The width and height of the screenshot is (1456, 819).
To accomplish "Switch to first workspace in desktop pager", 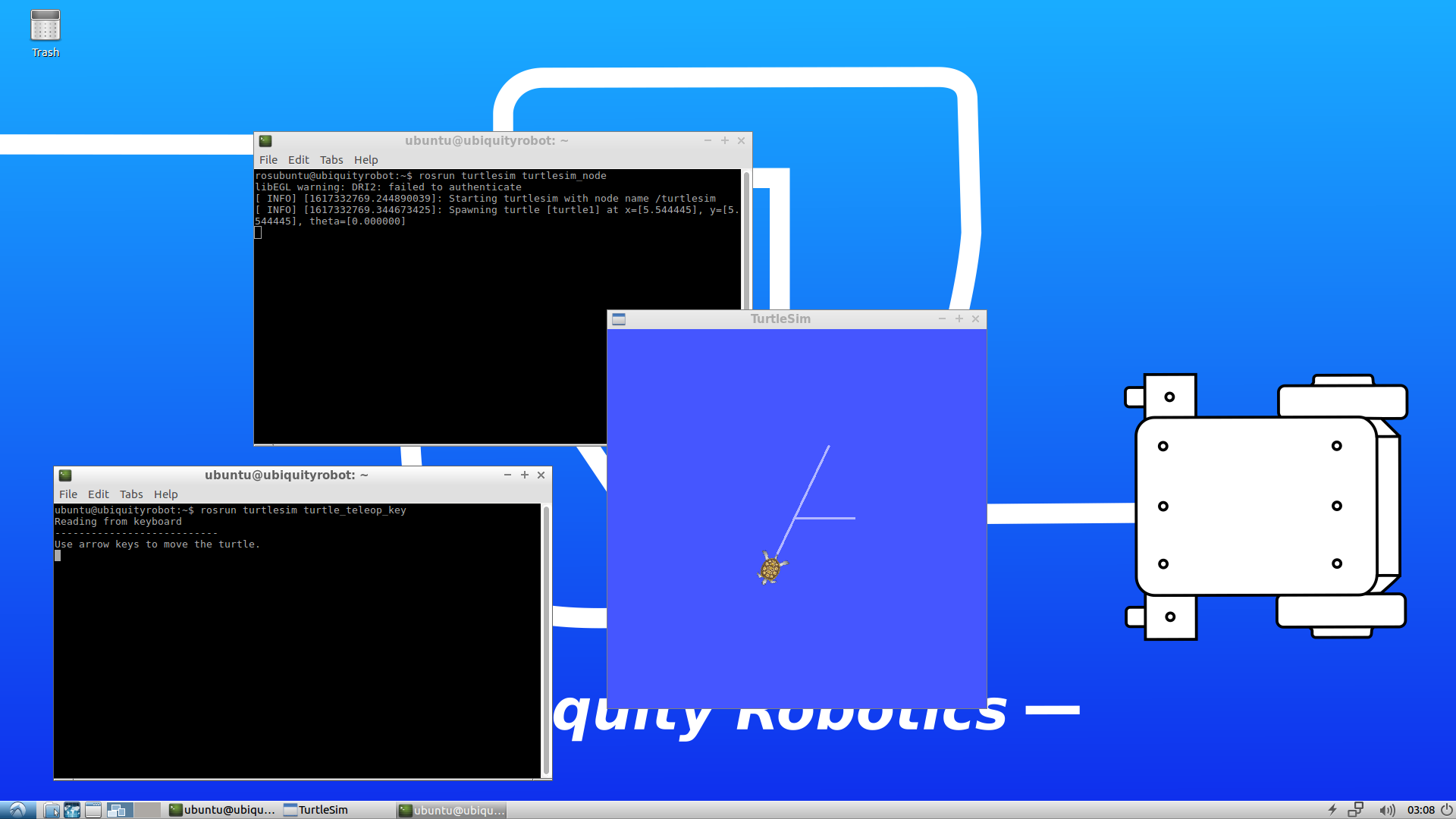I will pos(120,810).
